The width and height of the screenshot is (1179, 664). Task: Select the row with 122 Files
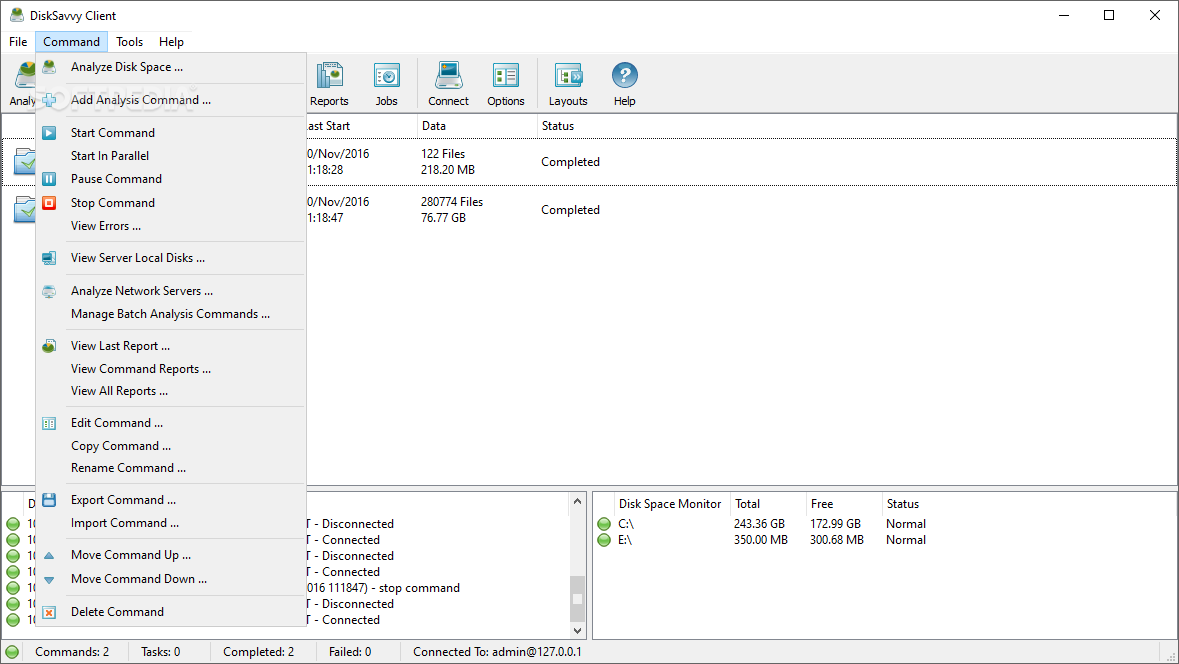point(590,162)
